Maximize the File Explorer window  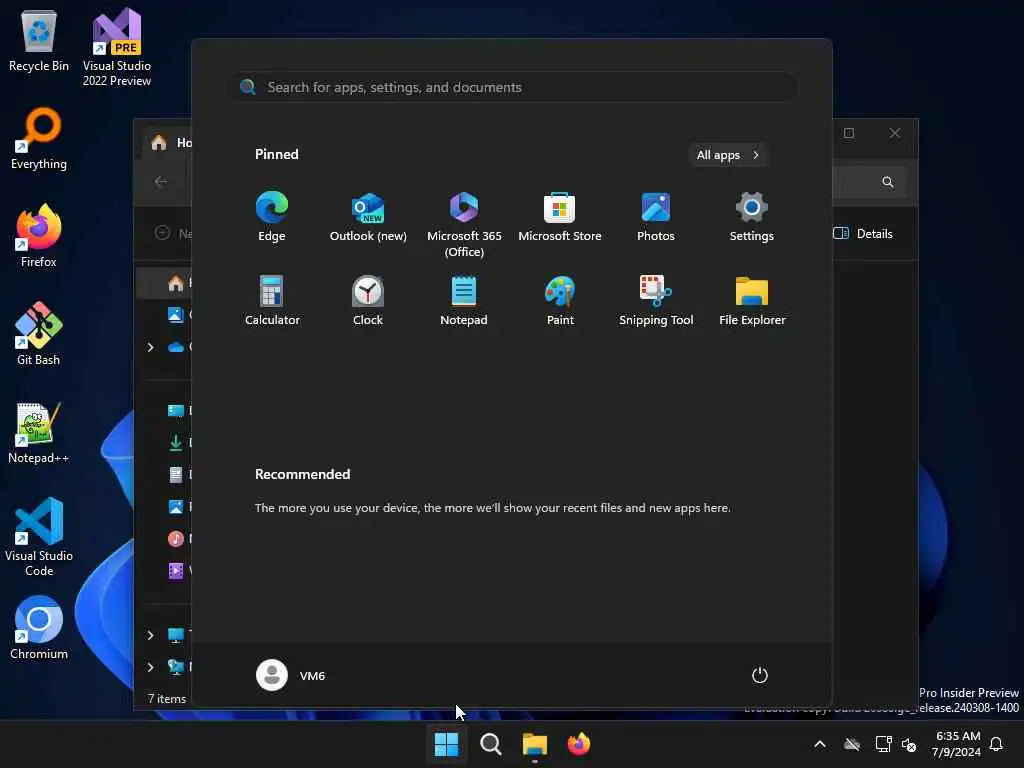click(x=849, y=133)
